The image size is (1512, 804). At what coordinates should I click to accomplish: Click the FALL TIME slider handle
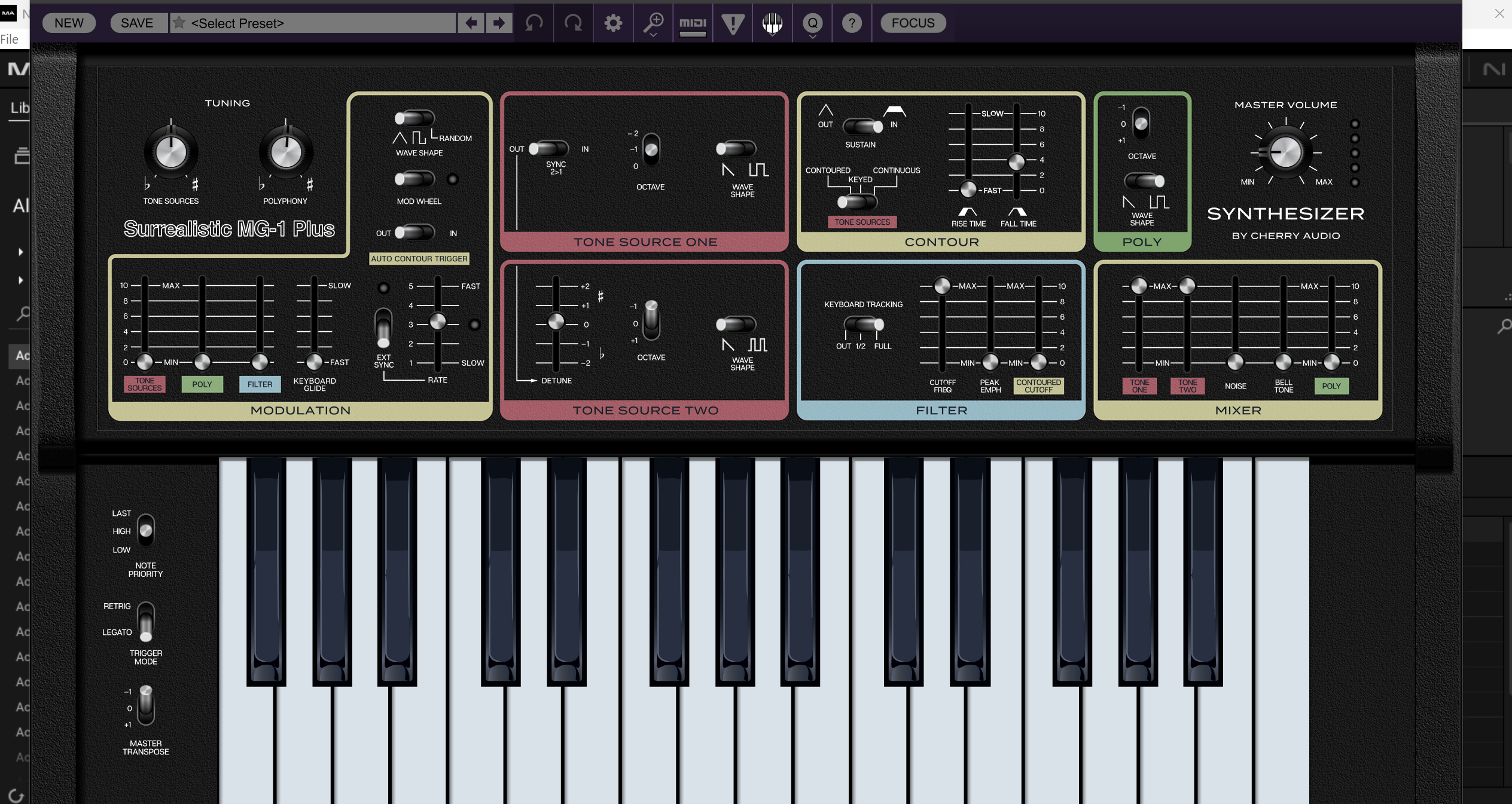1016,162
